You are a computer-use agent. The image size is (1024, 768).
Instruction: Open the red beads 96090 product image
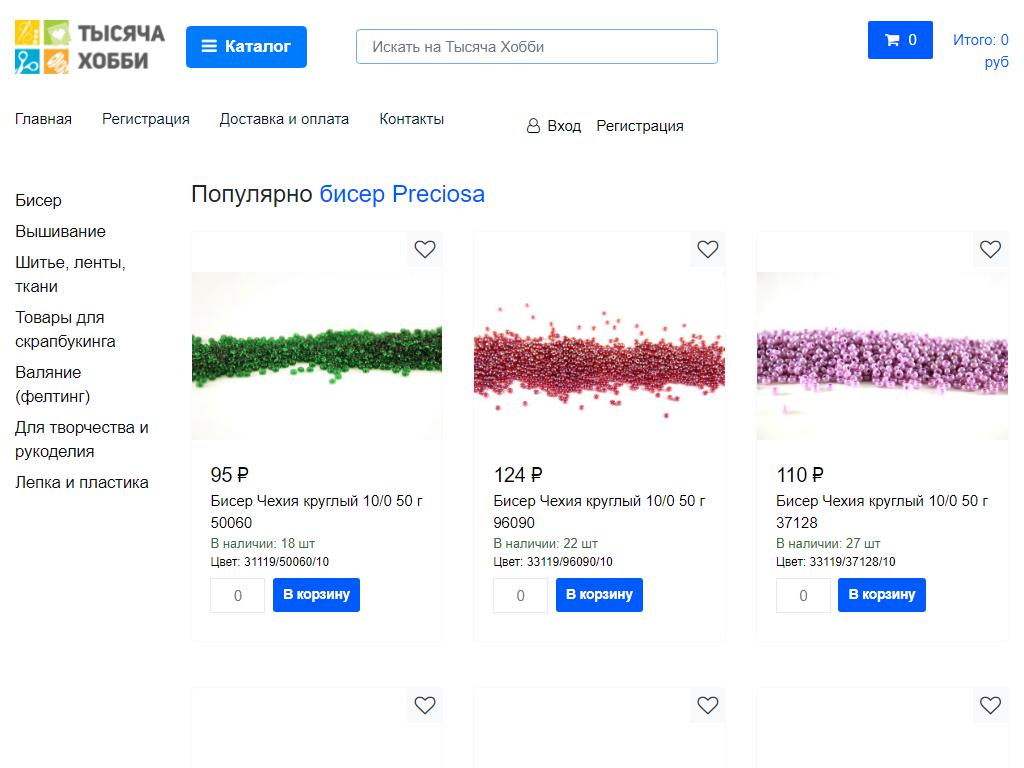tap(599, 356)
